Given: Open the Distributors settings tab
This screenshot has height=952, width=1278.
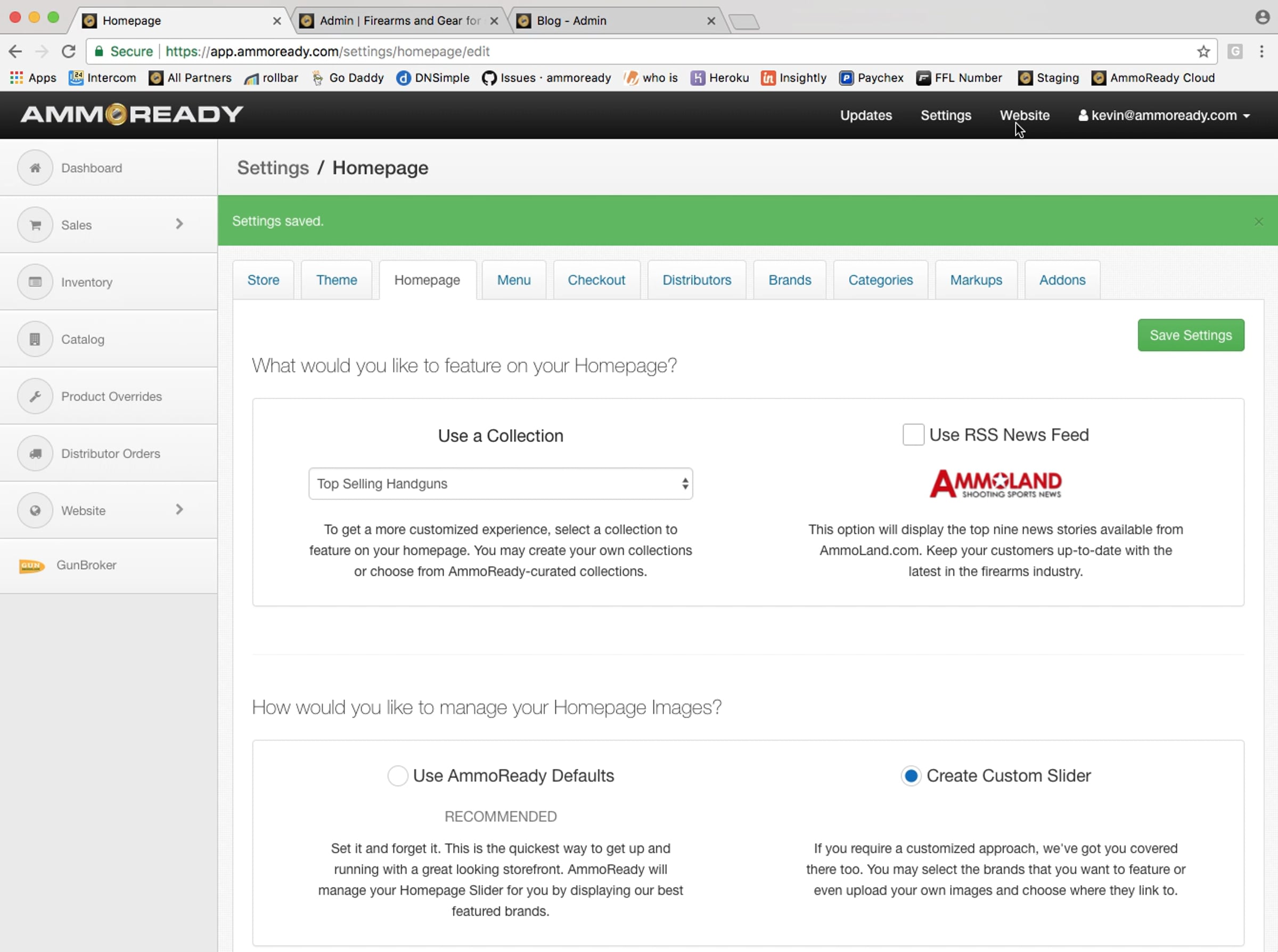Looking at the screenshot, I should click(x=697, y=280).
